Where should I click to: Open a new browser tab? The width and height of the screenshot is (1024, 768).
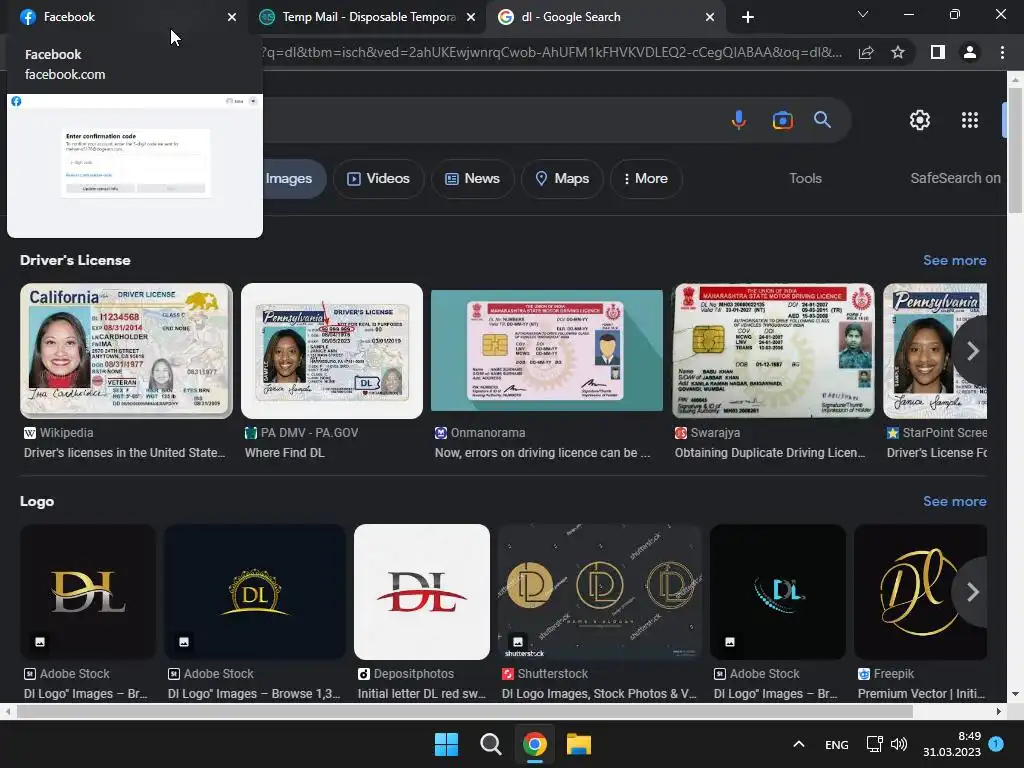coord(748,17)
